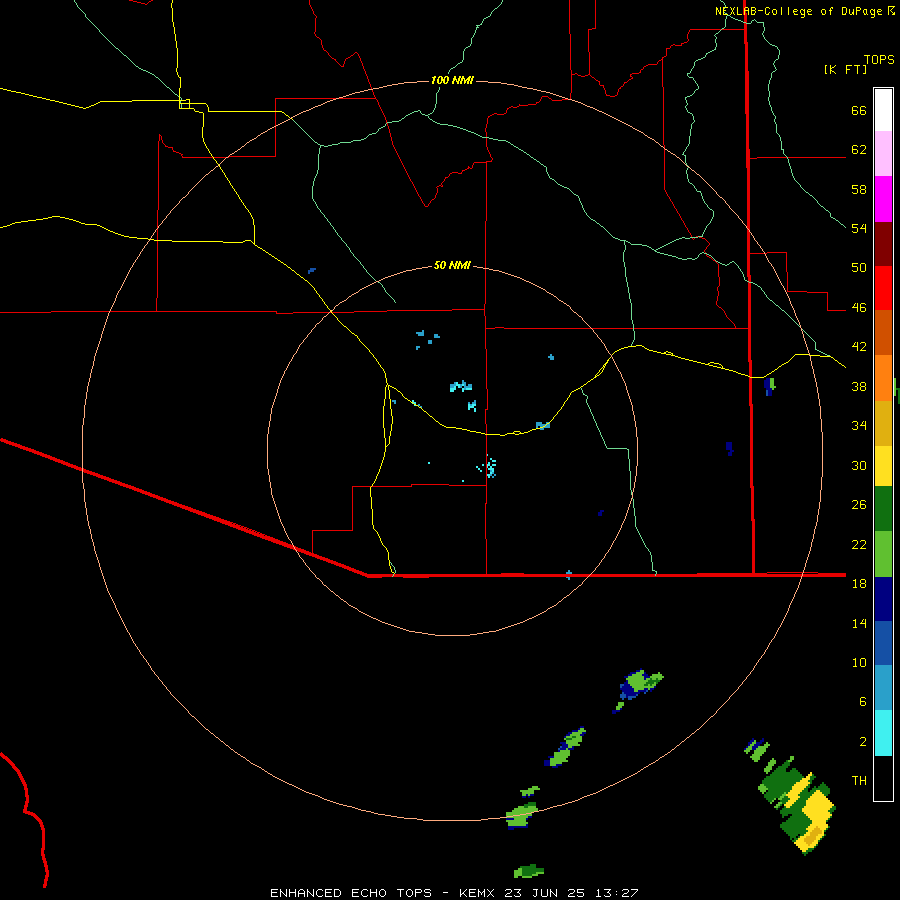Select the bright yellow legend swatch
The height and width of the screenshot is (900, 900).
(883, 465)
